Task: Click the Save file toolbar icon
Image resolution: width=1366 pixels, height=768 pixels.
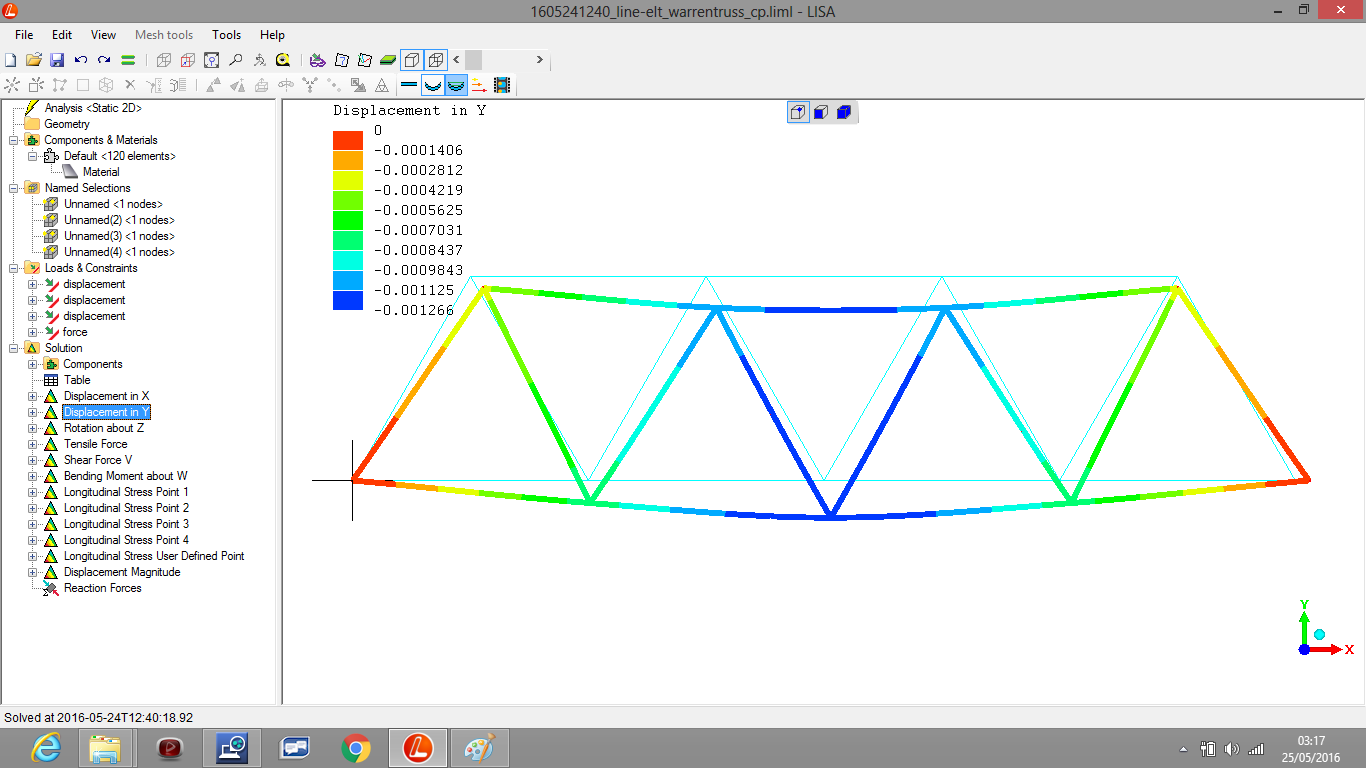Action: coord(57,60)
